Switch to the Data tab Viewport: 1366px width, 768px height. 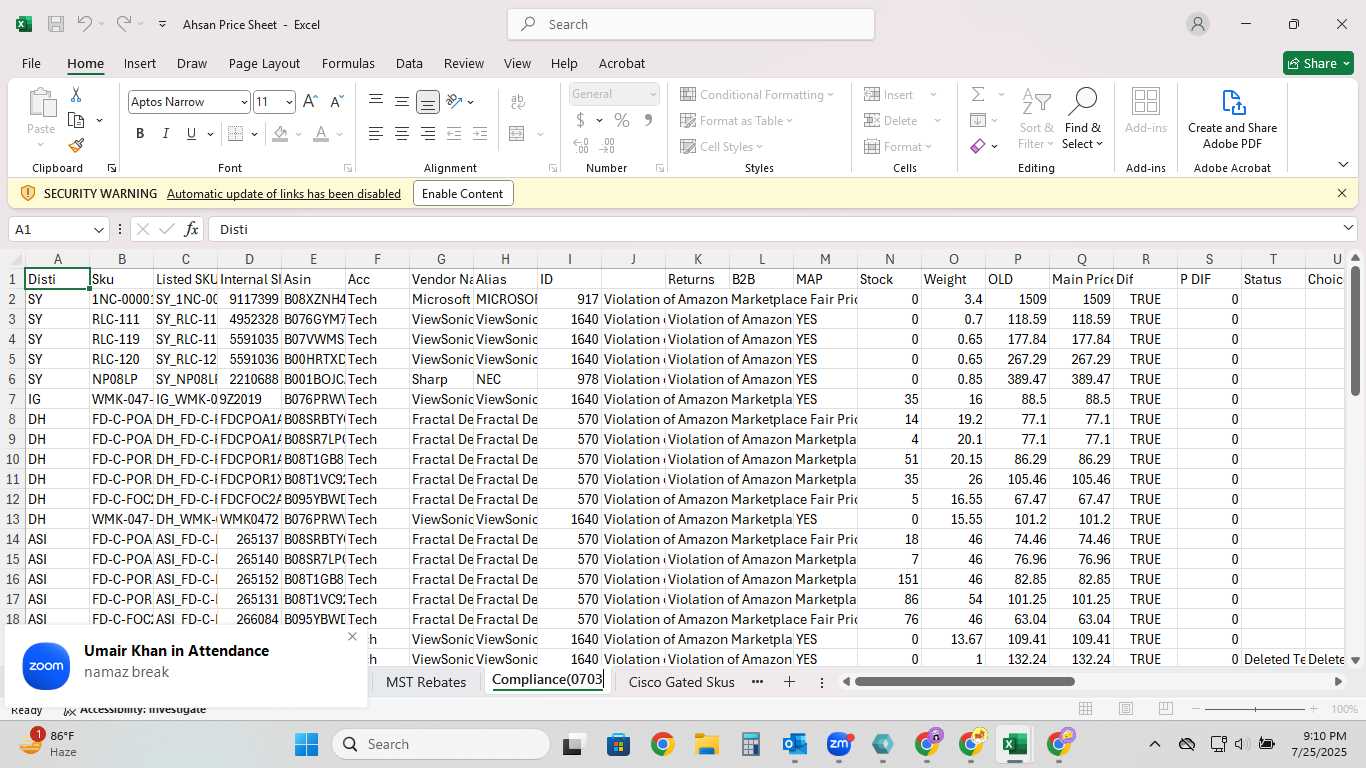click(x=409, y=63)
